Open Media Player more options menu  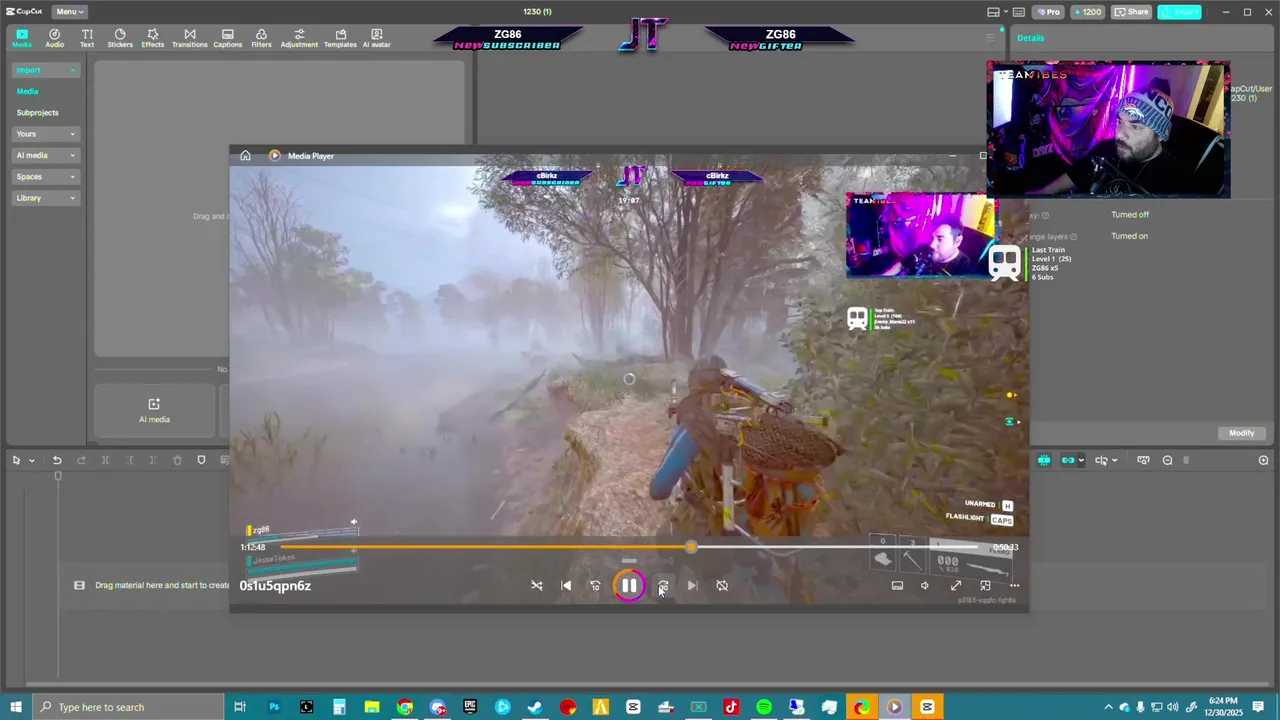pos(1014,586)
